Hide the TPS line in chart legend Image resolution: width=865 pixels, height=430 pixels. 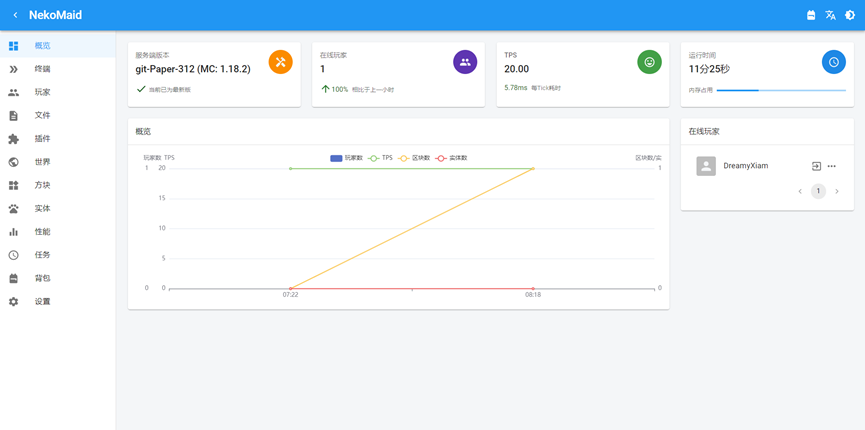point(381,158)
